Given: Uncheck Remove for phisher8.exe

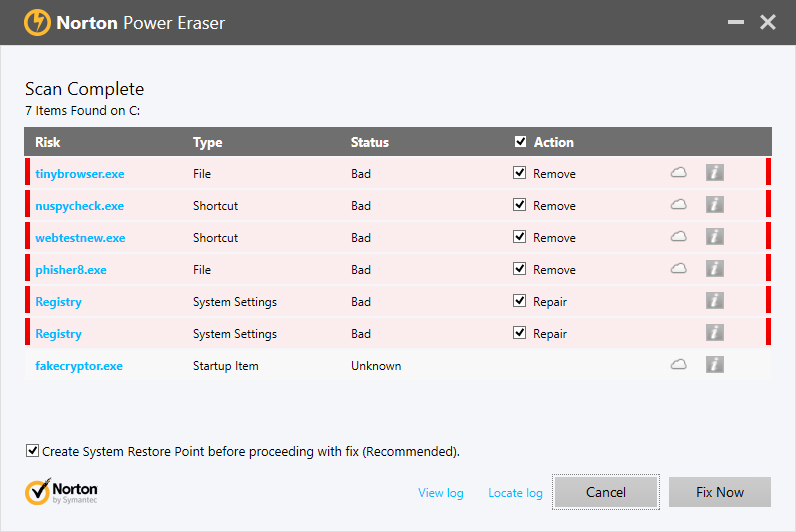Looking at the screenshot, I should pyautogui.click(x=519, y=269).
